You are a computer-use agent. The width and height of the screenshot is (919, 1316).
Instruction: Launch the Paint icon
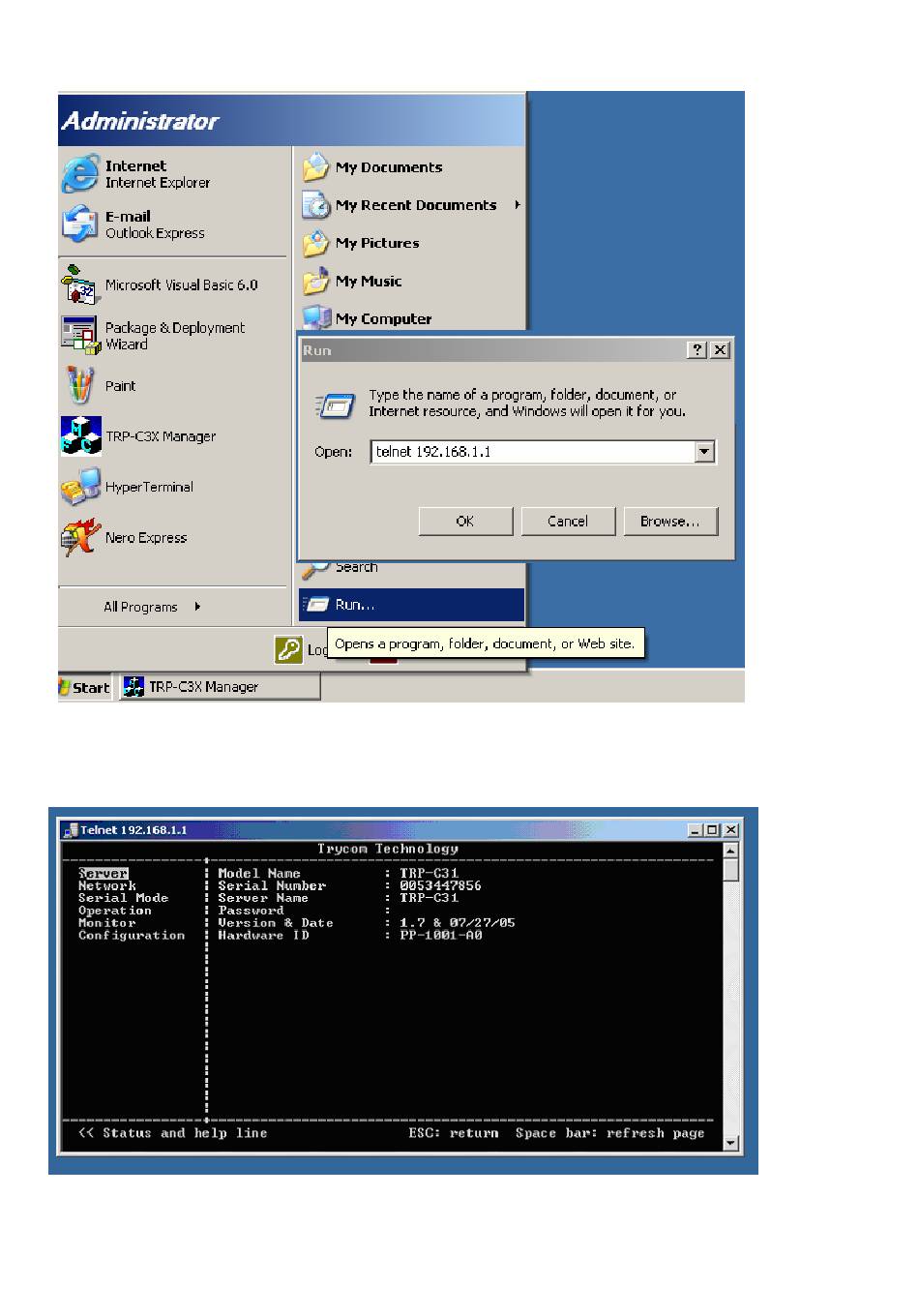(80, 385)
